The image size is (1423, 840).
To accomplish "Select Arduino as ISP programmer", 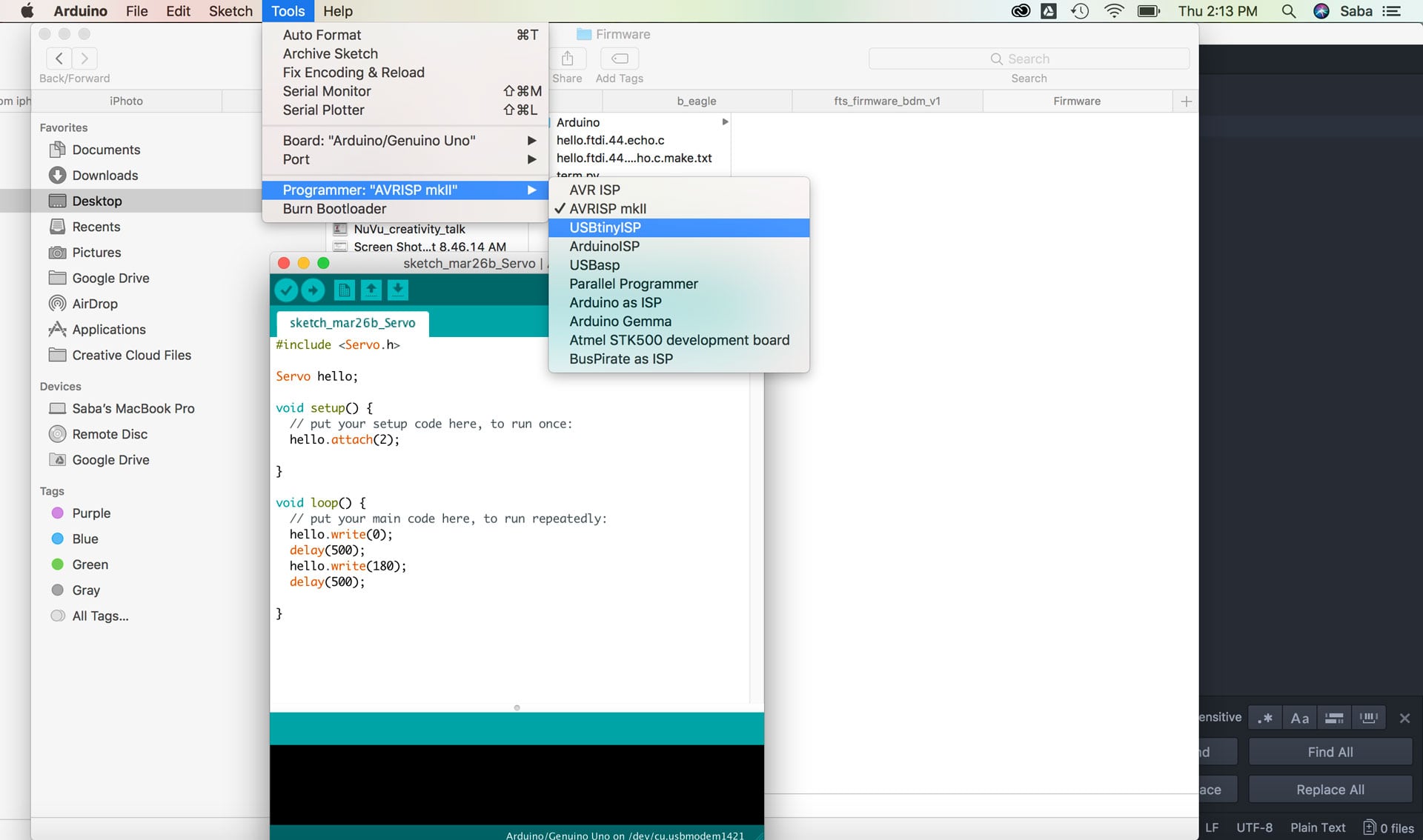I will [x=679, y=303].
